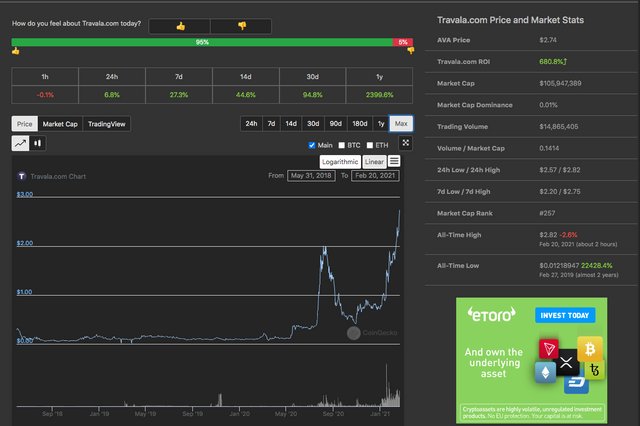Select the line chart icon

(20, 143)
